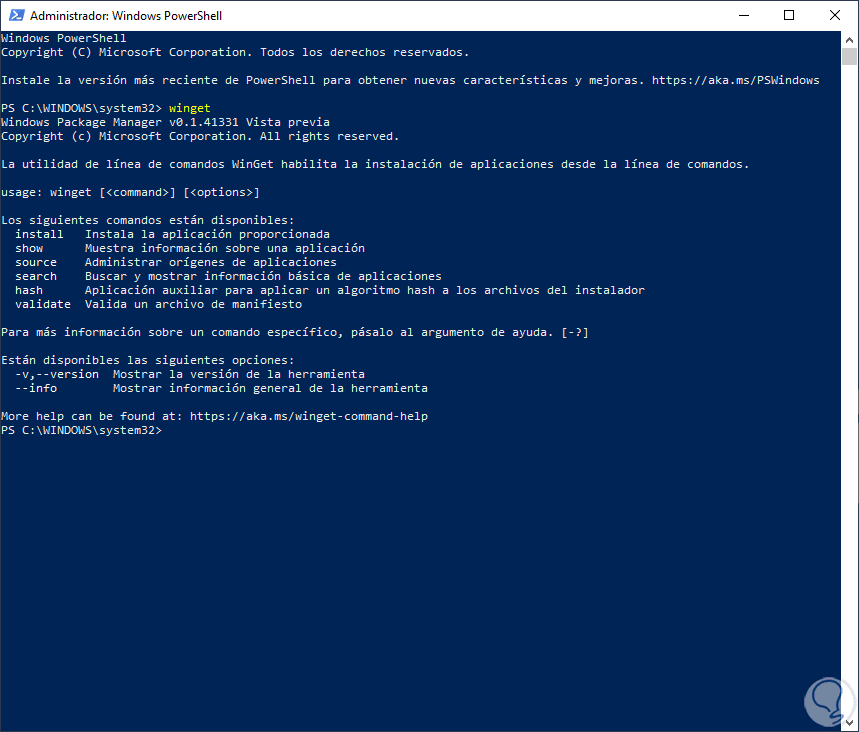The width and height of the screenshot is (859, 732).
Task: Open the PowerShell icon system menu
Action: 16,15
